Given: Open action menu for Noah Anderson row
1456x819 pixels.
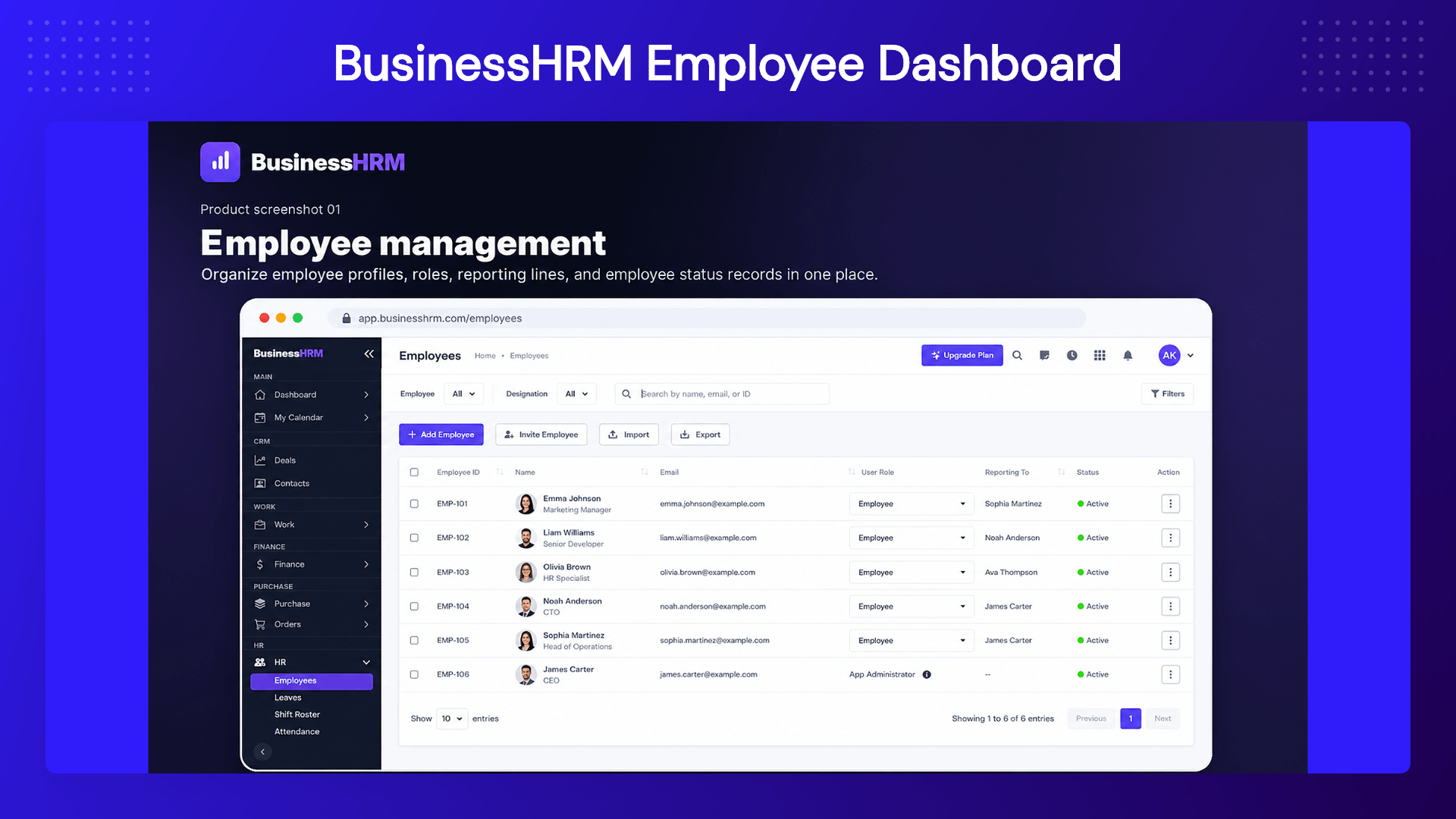Looking at the screenshot, I should click(1170, 606).
